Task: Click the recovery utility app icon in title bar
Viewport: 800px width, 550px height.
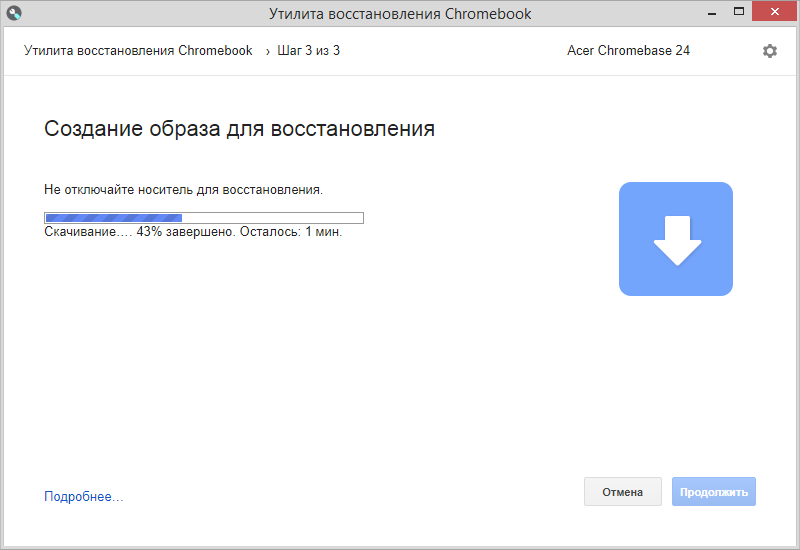Action: coord(14,13)
